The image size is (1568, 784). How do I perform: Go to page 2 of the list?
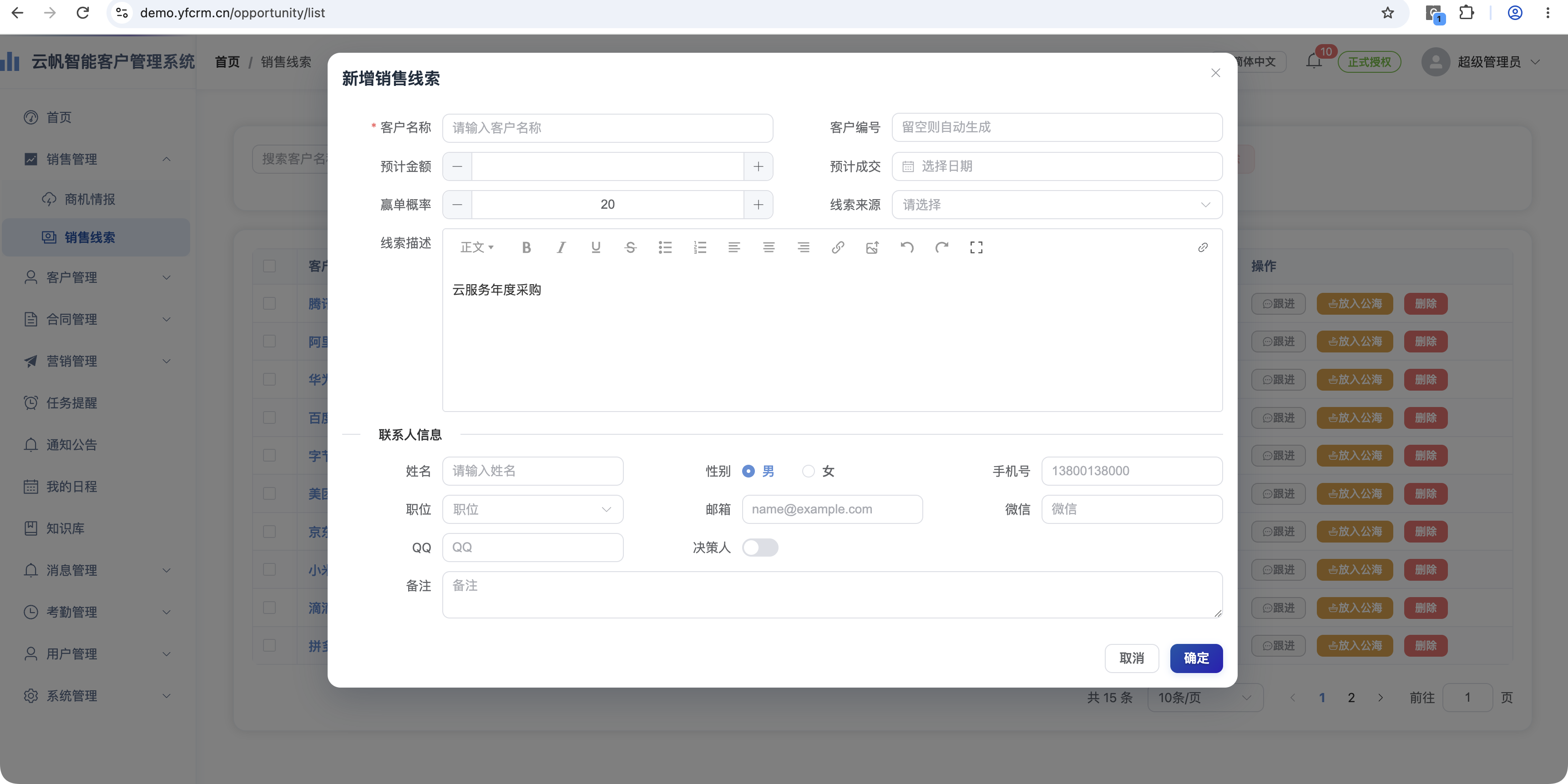1351,698
